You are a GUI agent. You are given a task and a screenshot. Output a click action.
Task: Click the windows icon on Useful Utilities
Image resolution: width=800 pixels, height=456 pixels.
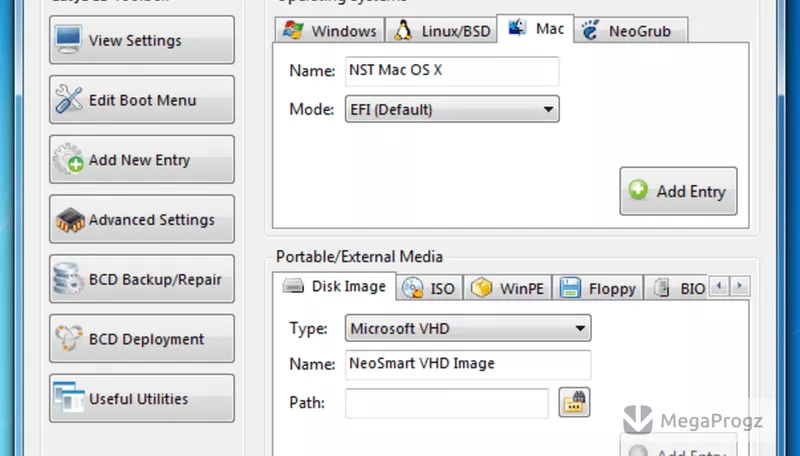point(68,397)
